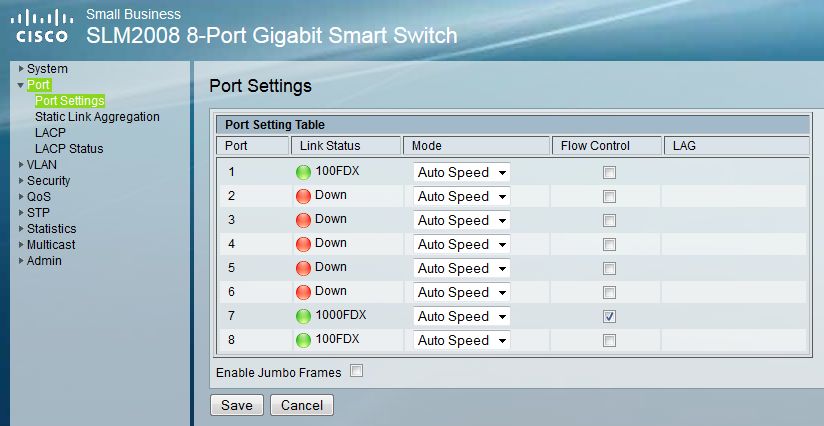Enable flow control for port 6
The image size is (824, 426).
(x=609, y=293)
